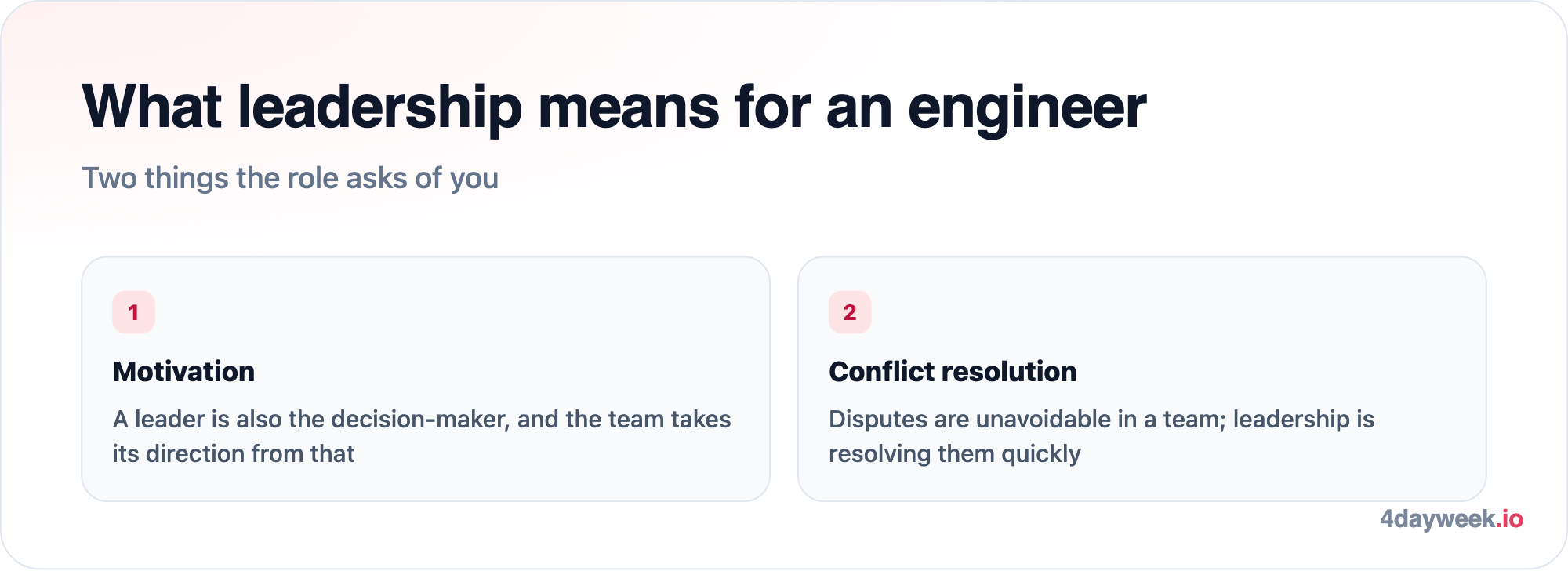Viewport: 1568px width, 571px height.
Task: Click the word "leadership" in the title
Action: [x=380, y=109]
